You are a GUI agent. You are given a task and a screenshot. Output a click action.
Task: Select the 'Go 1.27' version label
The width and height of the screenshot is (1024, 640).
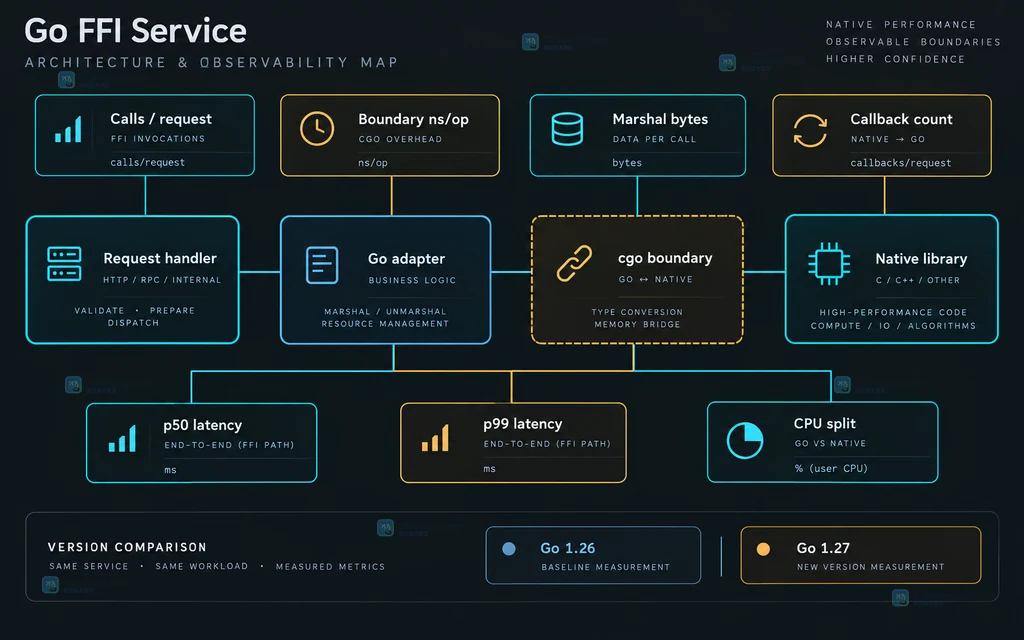823,549
